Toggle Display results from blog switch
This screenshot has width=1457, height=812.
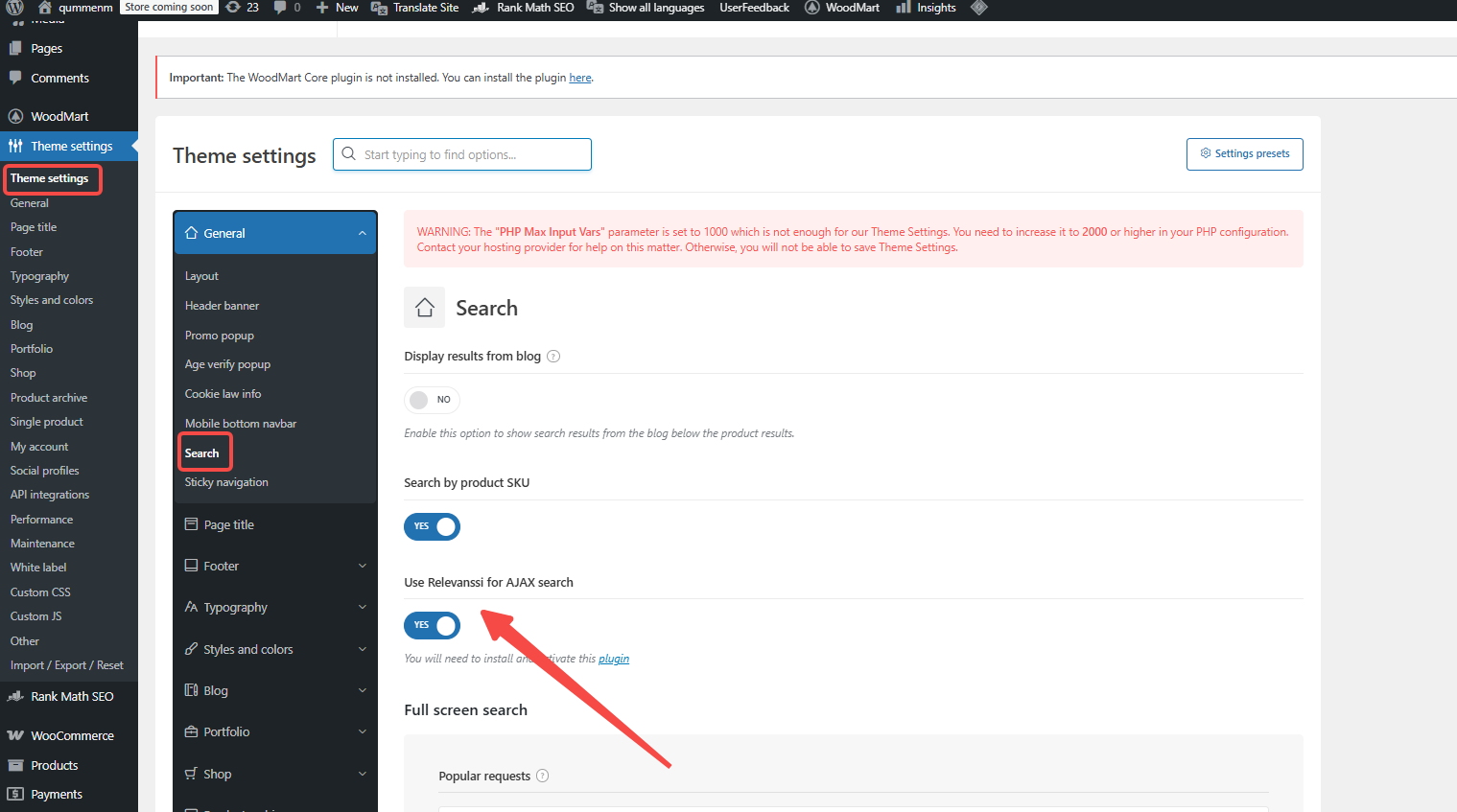pos(432,400)
